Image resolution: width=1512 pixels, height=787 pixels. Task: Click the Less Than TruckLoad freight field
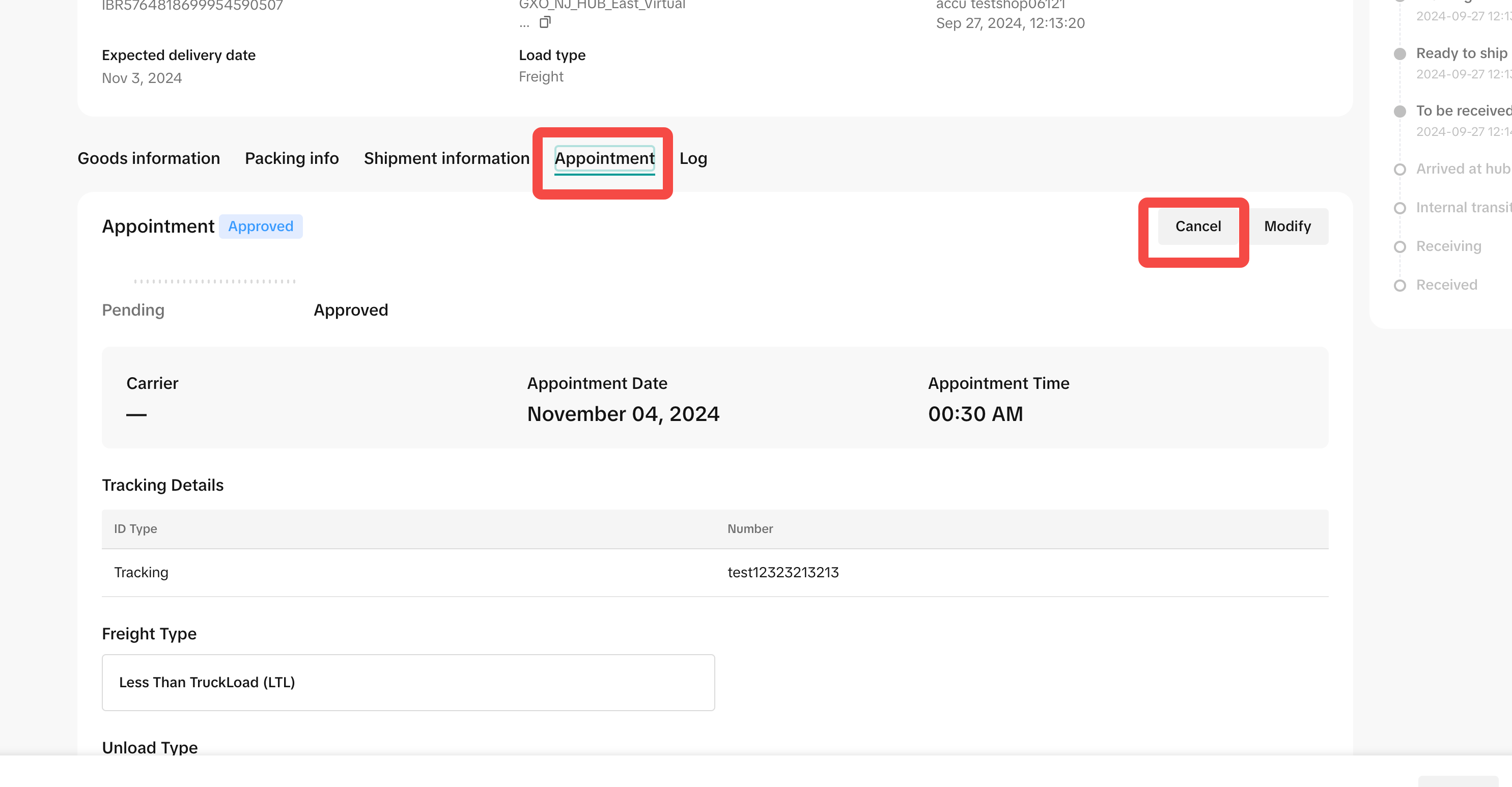tap(408, 682)
